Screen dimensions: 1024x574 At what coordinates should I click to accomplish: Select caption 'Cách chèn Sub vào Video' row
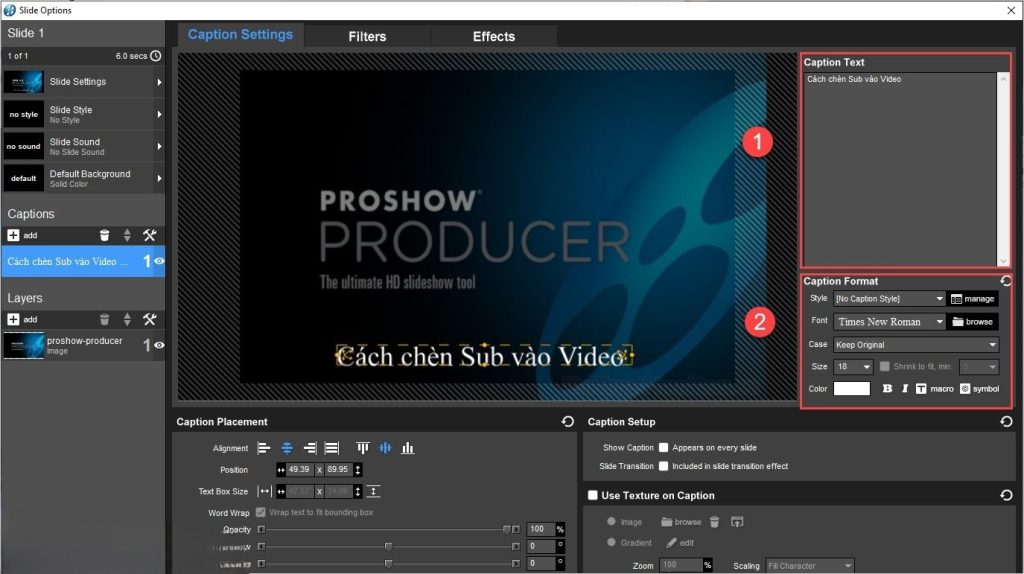pyautogui.click(x=83, y=261)
